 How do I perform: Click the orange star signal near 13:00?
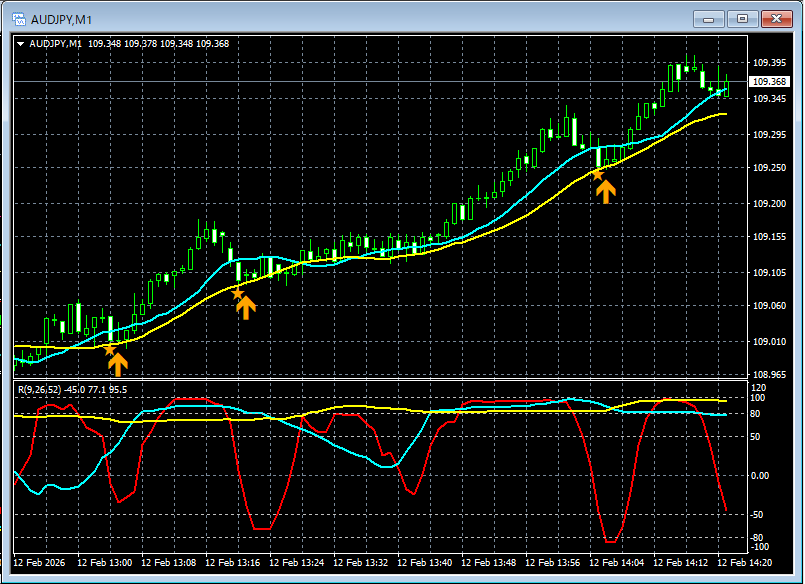click(x=109, y=349)
